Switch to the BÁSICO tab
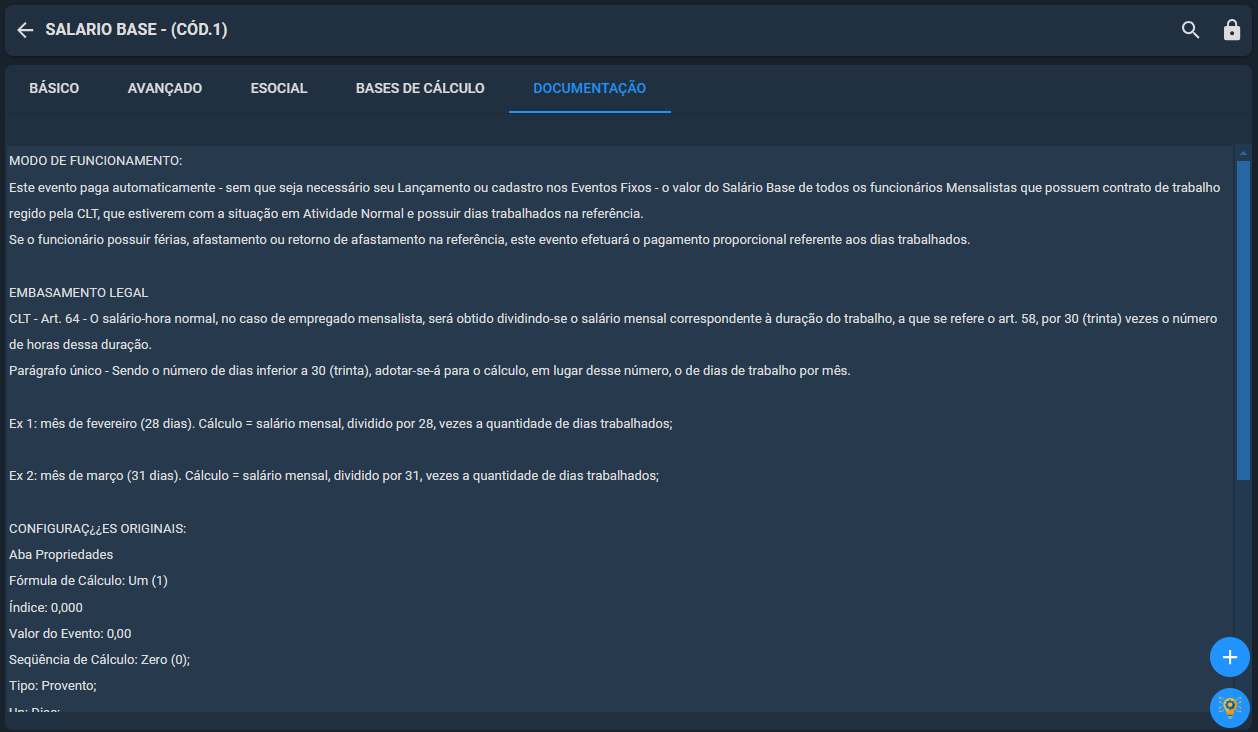The image size is (1258, 732). tap(54, 88)
